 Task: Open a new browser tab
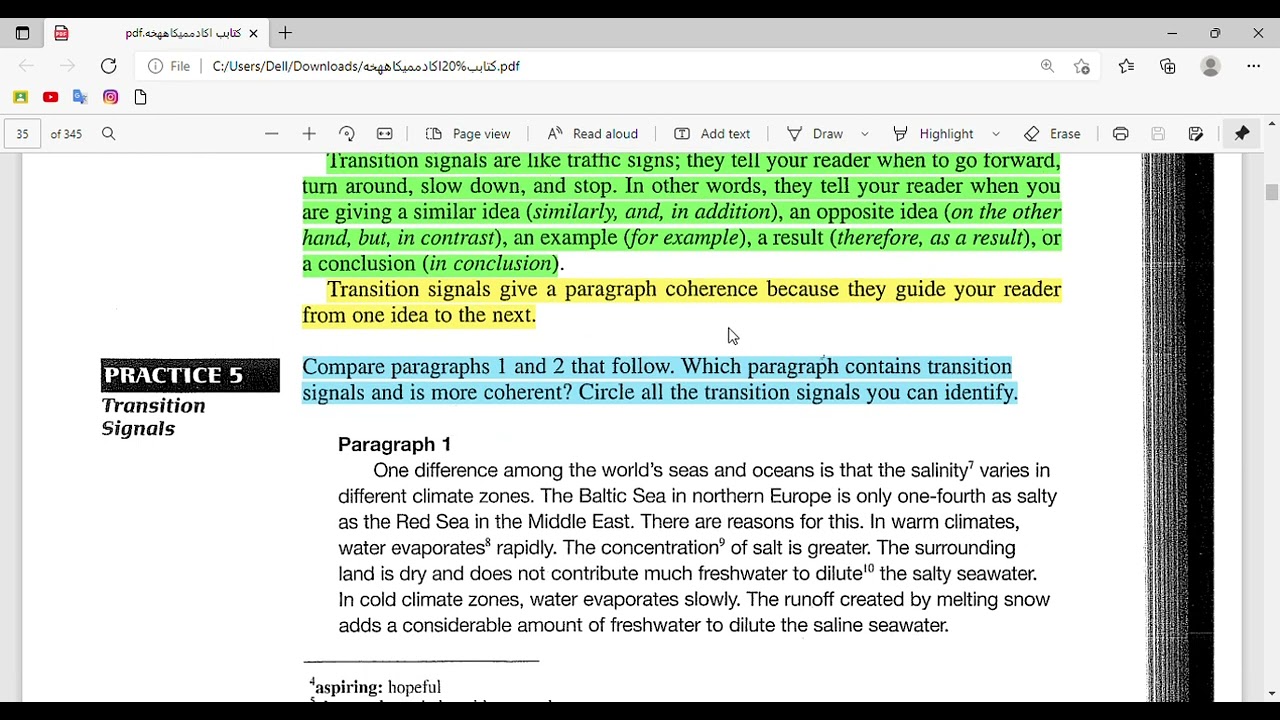(x=285, y=33)
